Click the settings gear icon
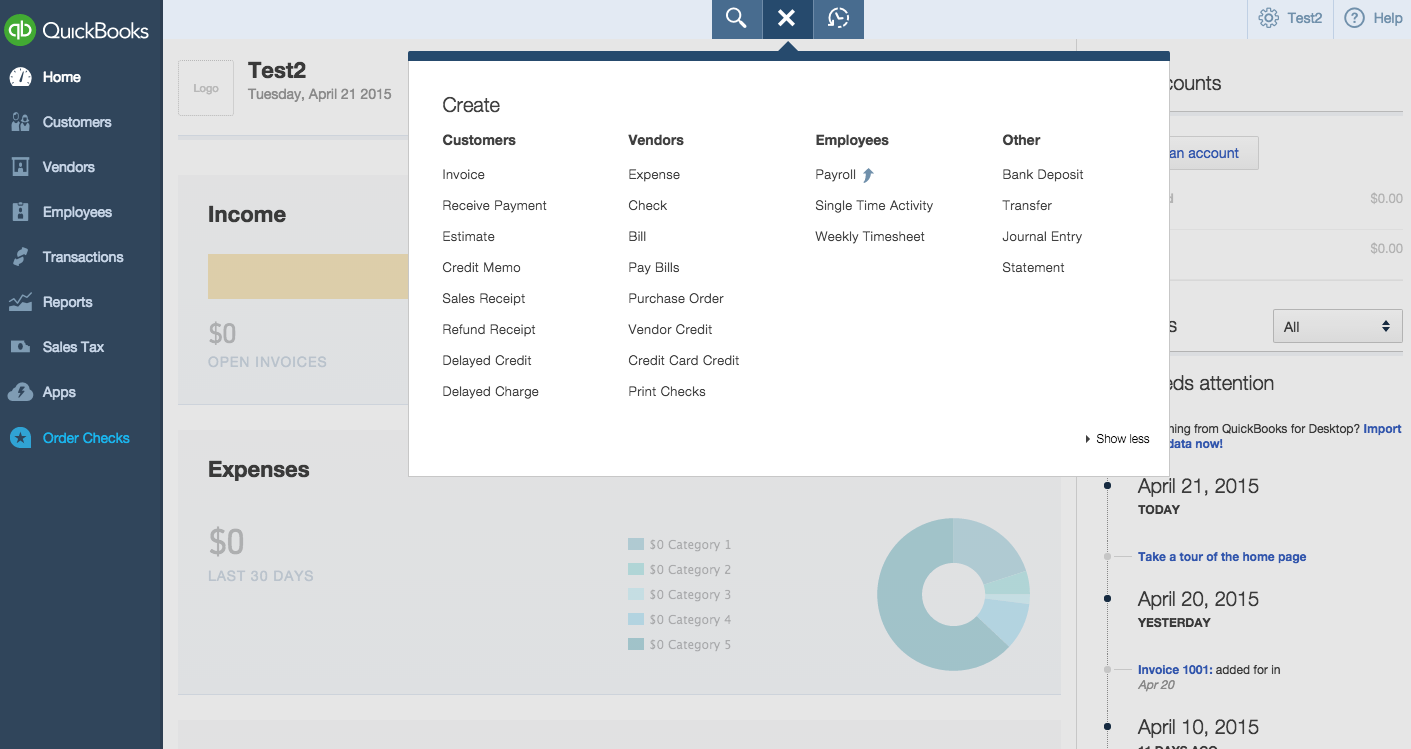Viewport: 1411px width, 749px height. 1268,18
